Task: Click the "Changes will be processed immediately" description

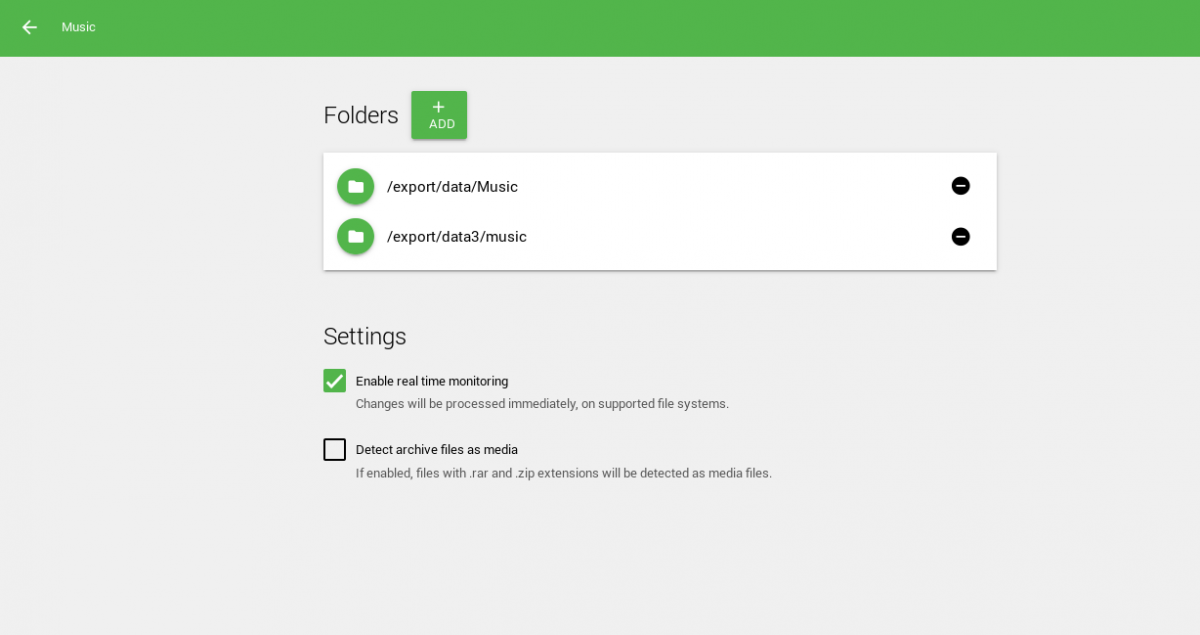Action: [542, 404]
